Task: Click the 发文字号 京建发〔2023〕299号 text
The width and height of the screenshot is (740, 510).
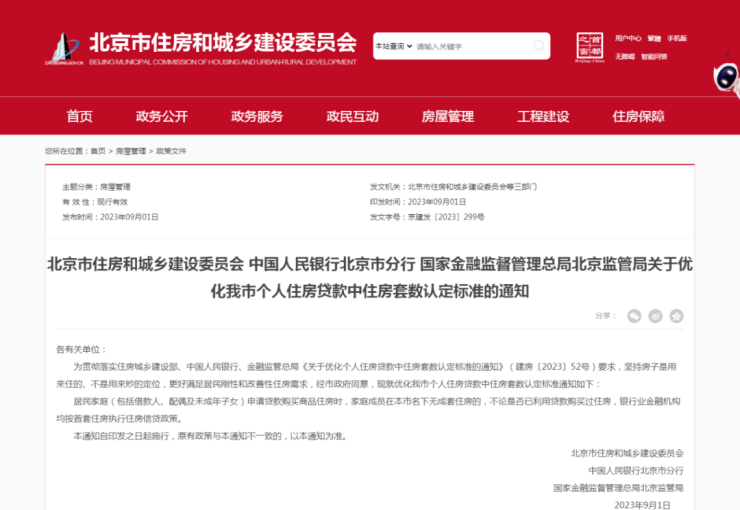Action: coord(427,217)
